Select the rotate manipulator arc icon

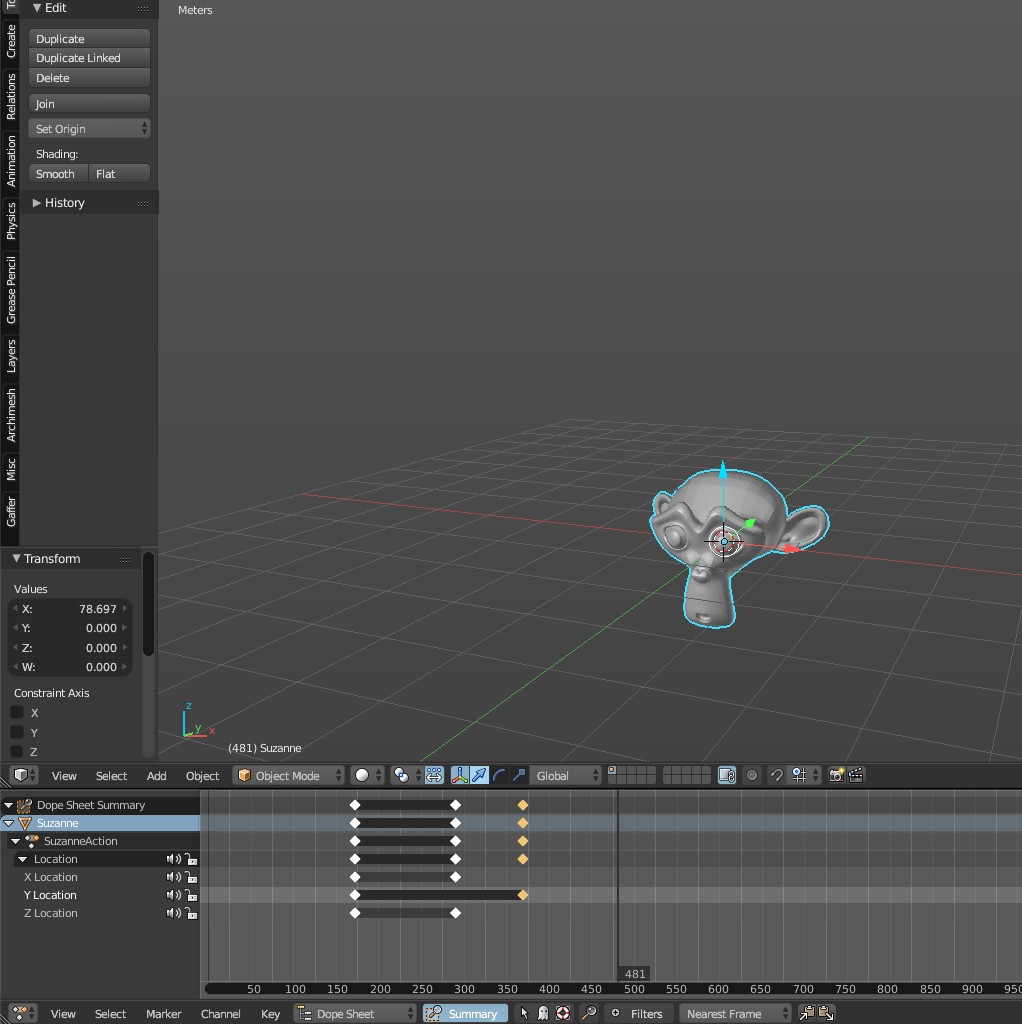pos(499,775)
